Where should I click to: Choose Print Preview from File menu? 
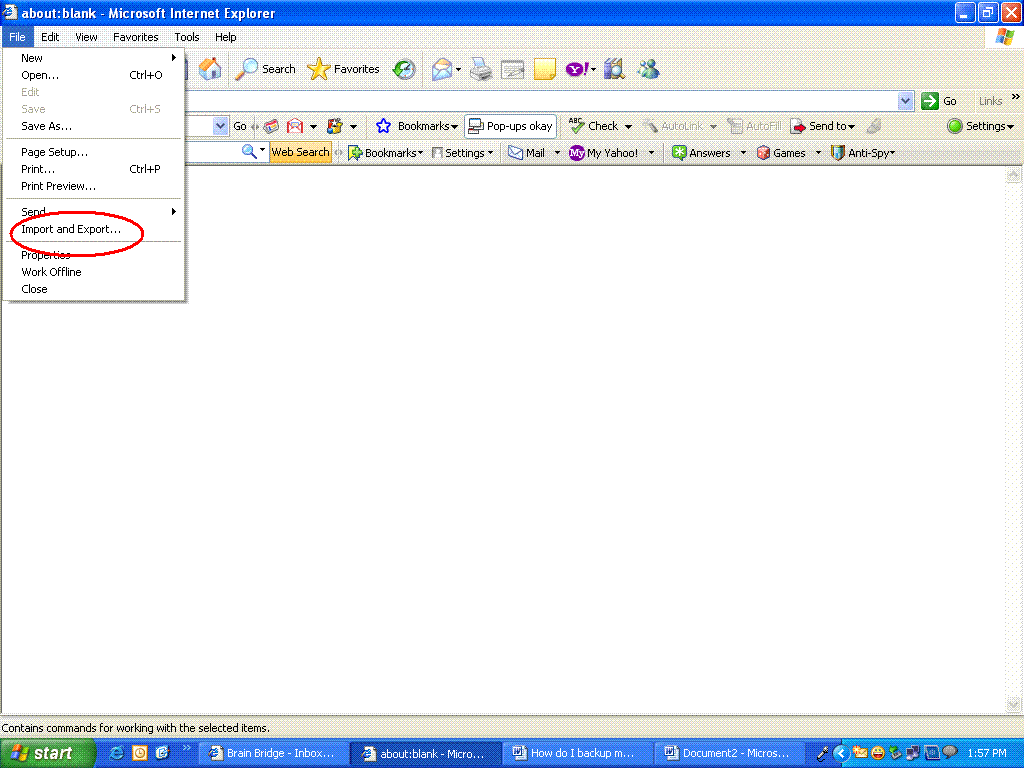(58, 186)
